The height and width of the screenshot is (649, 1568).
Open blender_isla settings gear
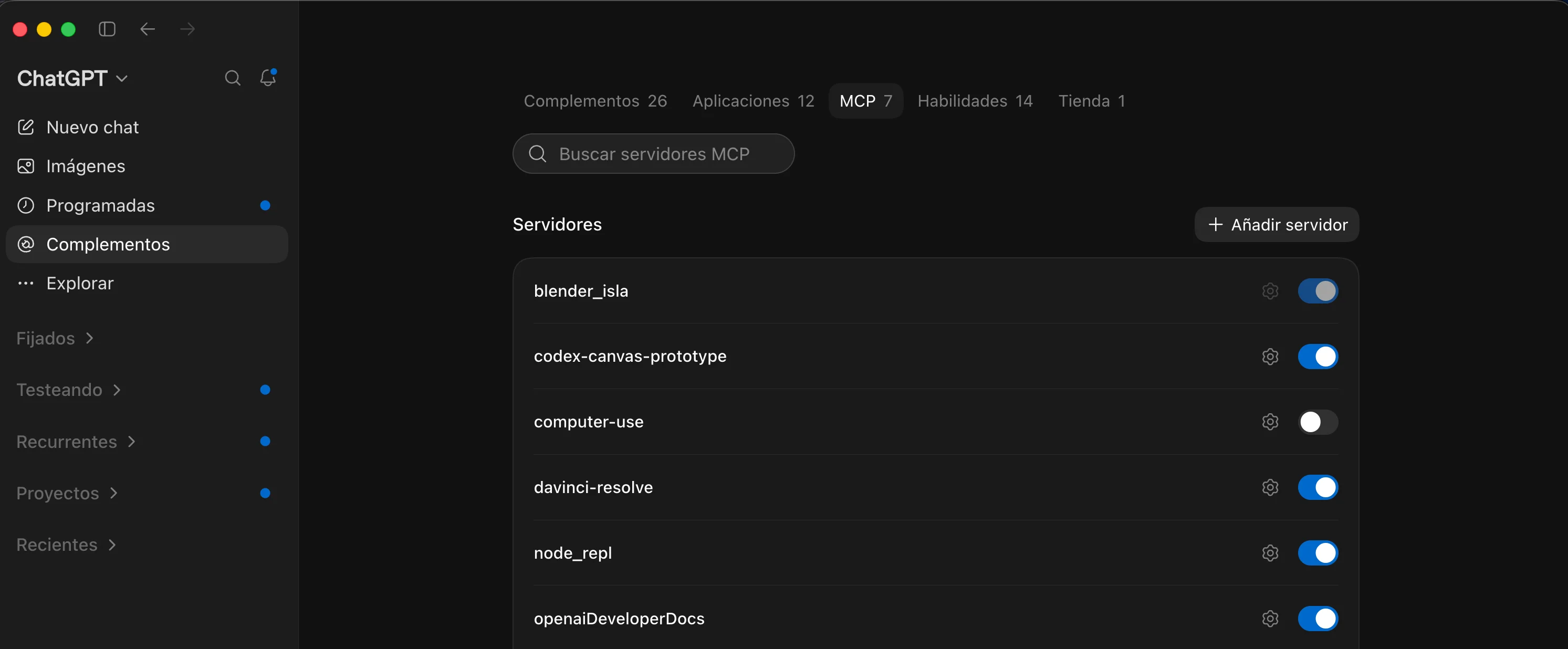pyautogui.click(x=1270, y=291)
